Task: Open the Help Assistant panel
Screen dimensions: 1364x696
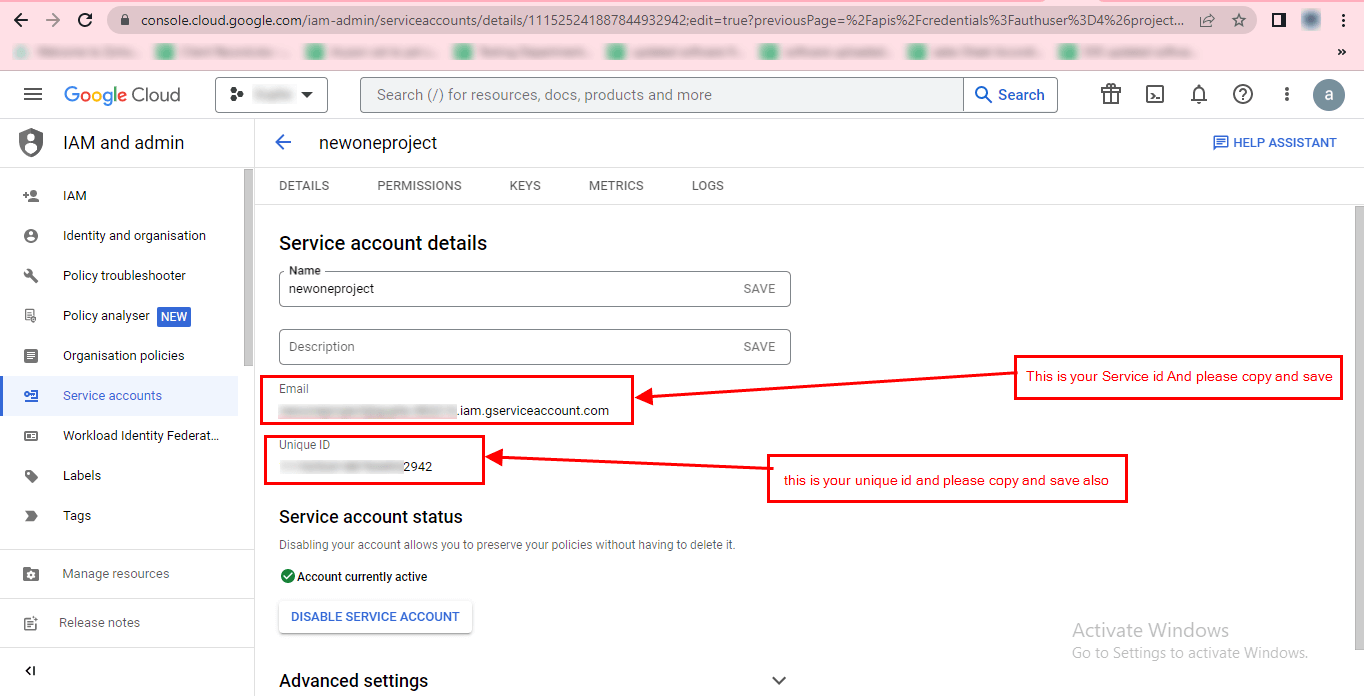Action: click(1275, 143)
